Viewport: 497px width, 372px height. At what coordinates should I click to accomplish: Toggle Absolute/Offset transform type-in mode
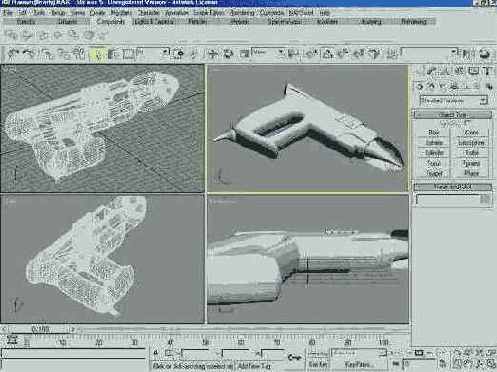point(169,353)
